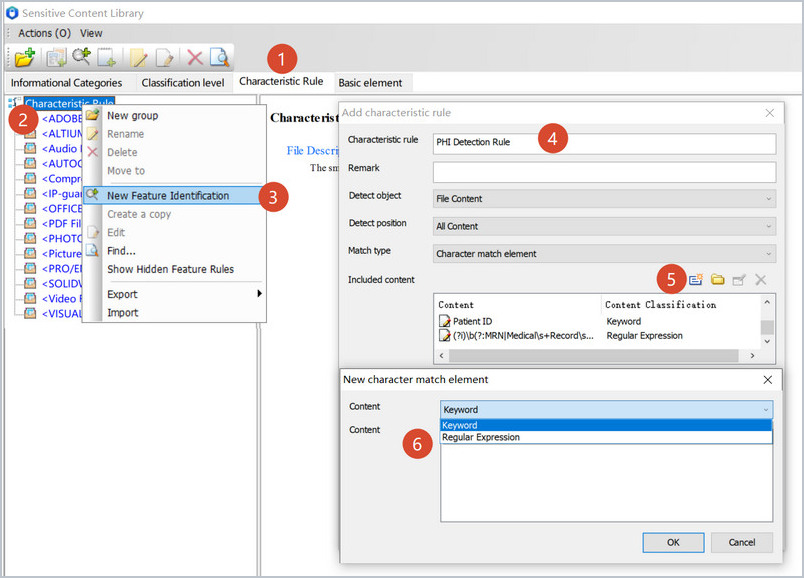804x578 pixels.
Task: Select the Characteristic Rule root node
Action: (x=69, y=103)
